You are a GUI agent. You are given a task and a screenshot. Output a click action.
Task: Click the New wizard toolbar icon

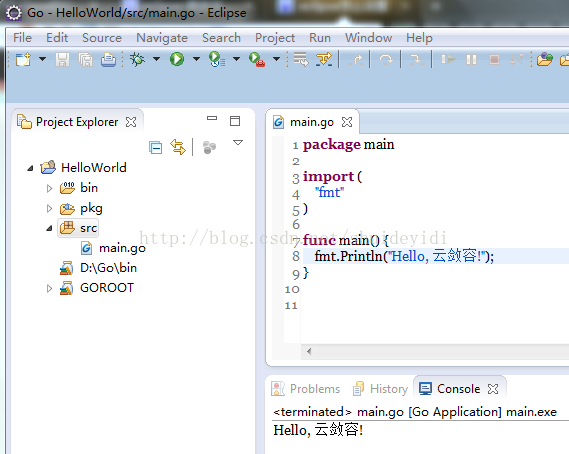click(24, 59)
